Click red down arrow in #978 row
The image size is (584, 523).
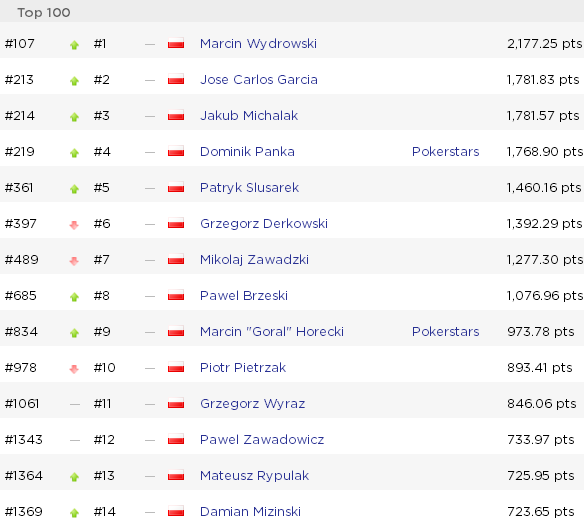[x=74, y=369]
